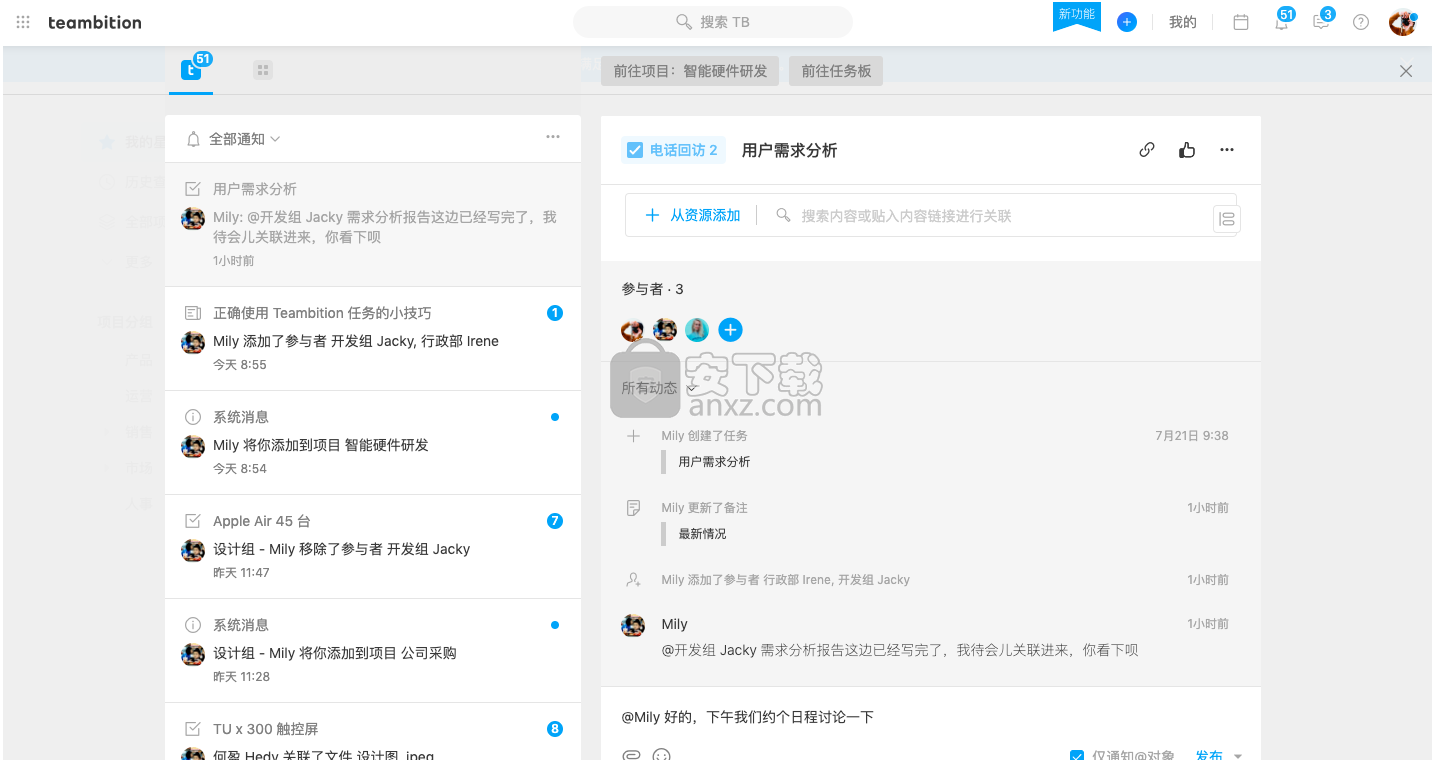Open the TU x 300 触控屏 notification
The height and width of the screenshot is (760, 1437).
click(373, 731)
